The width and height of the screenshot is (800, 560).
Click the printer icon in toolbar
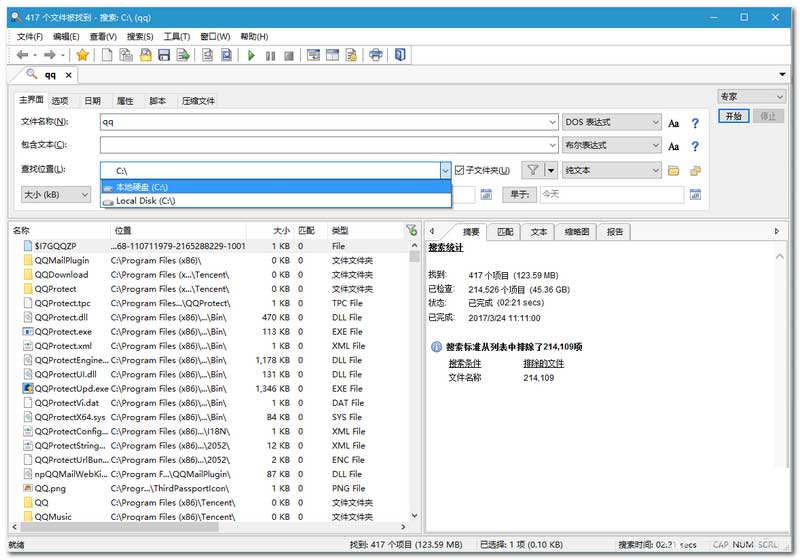pyautogui.click(x=375, y=55)
